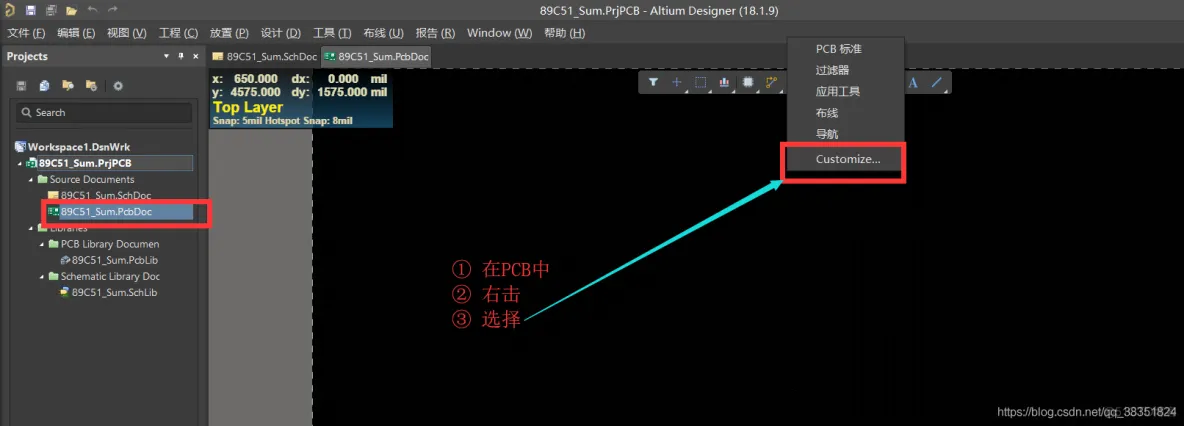Open the 报告 (R) menu
The image size is (1184, 426).
[436, 33]
